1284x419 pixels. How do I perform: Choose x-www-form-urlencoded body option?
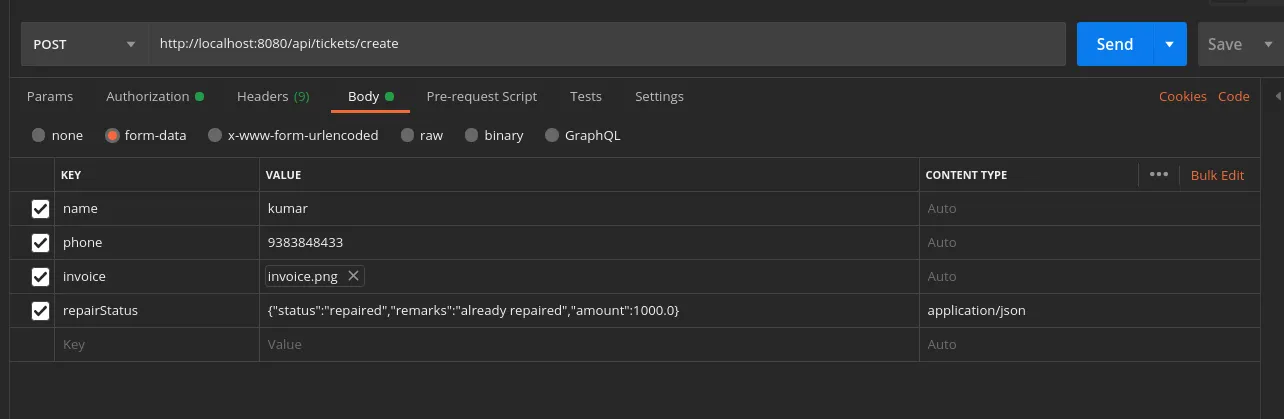[215, 135]
